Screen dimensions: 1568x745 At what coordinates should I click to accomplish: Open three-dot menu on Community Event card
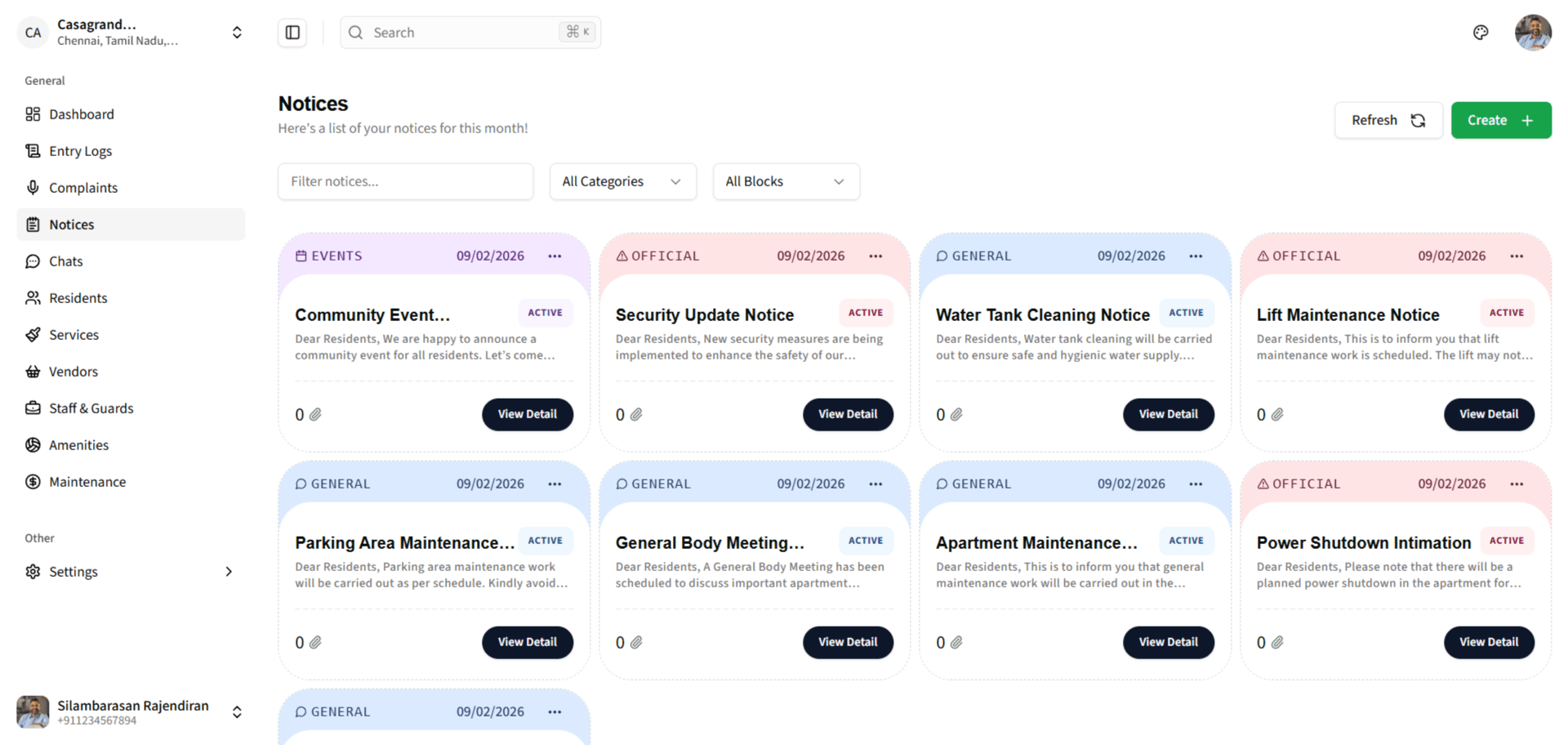tap(555, 257)
